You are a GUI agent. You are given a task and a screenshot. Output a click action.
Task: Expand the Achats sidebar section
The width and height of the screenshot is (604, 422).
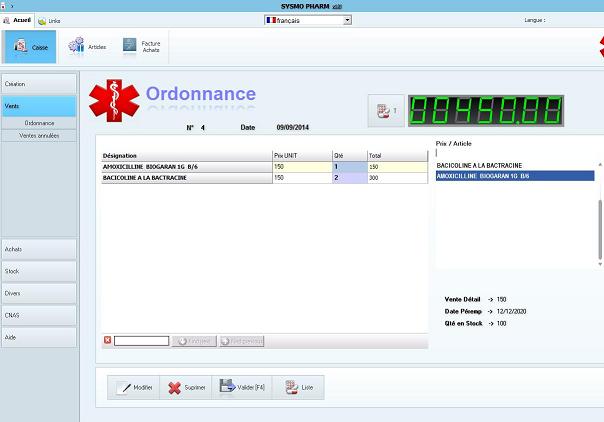[x=38, y=249]
